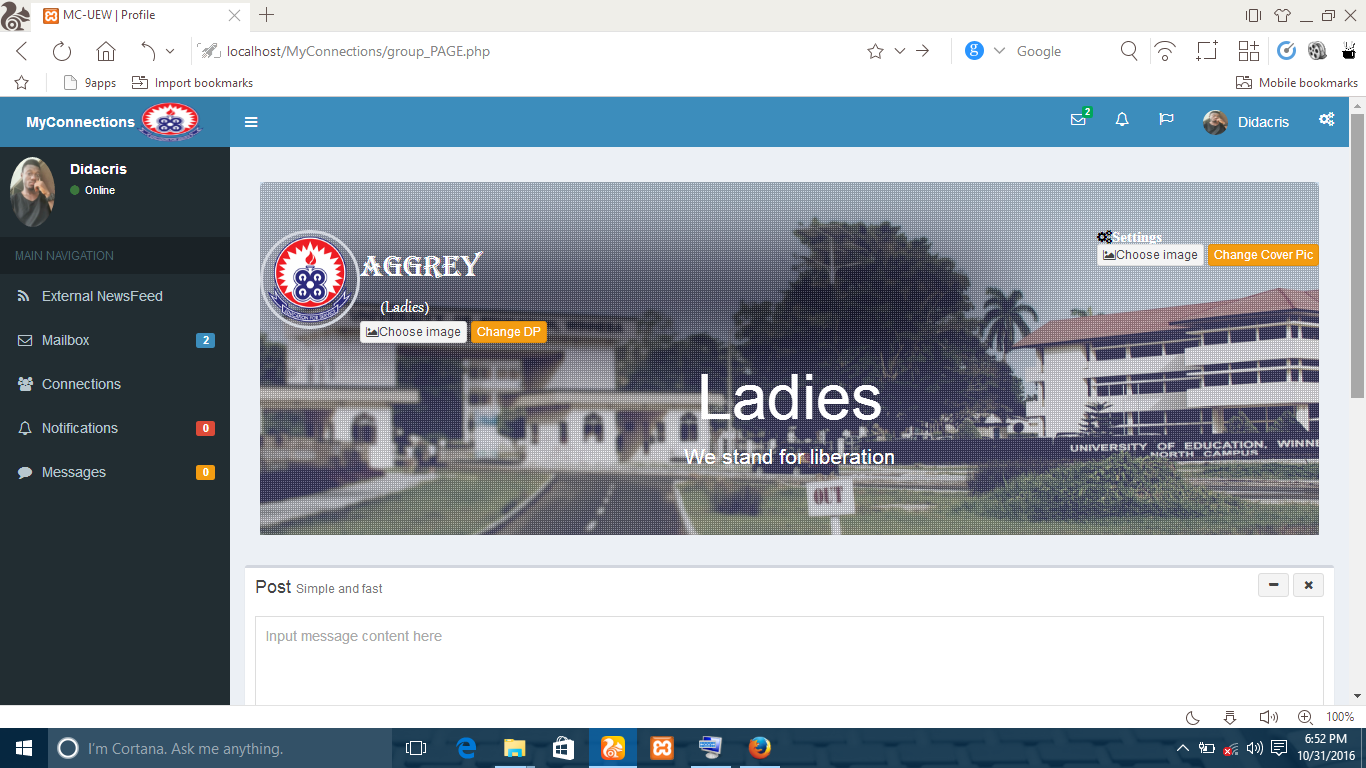This screenshot has width=1366, height=768.
Task: Click the Change Cover Pic button
Action: [1263, 255]
